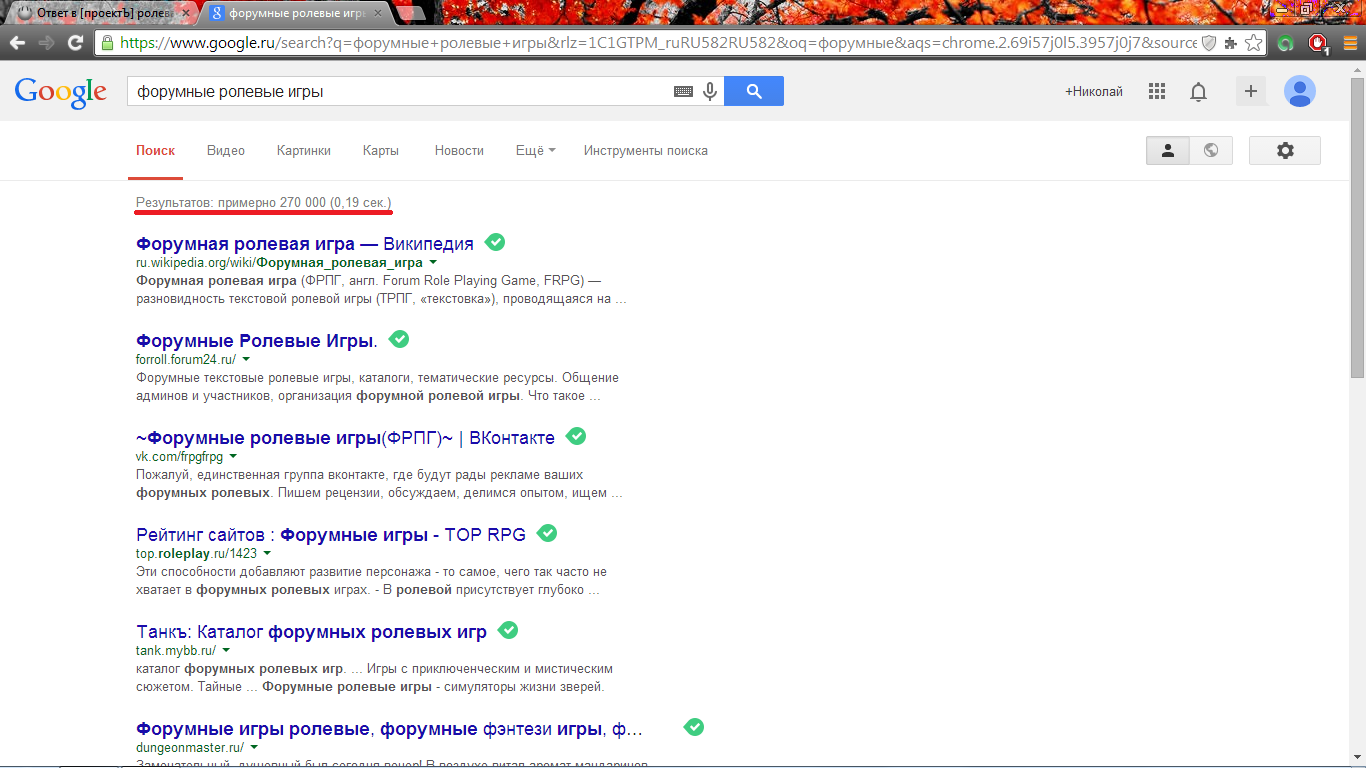The image size is (1366, 768).
Task: Go back using the browser back arrow
Action: tap(18, 43)
